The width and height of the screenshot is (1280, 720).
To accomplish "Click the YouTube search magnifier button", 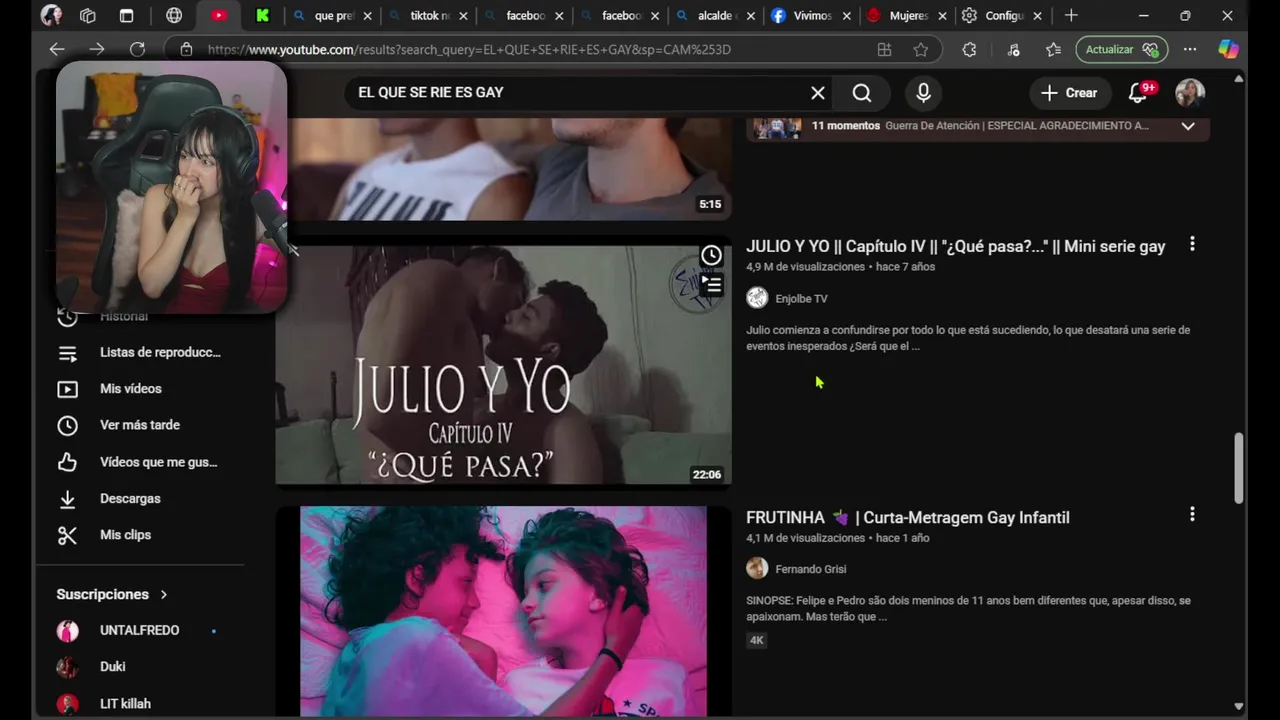I will (862, 93).
